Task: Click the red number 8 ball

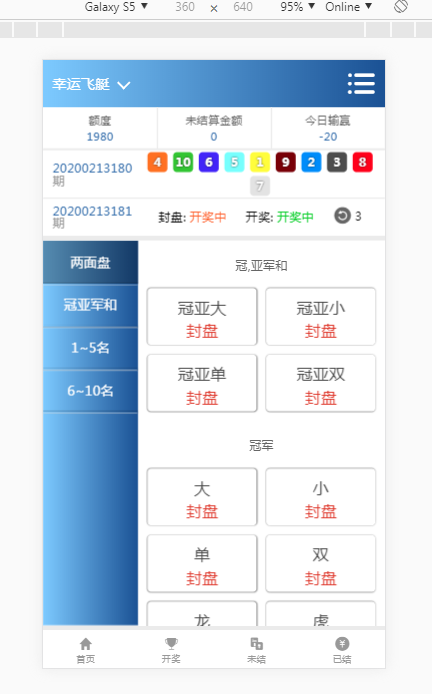Action: (363, 162)
